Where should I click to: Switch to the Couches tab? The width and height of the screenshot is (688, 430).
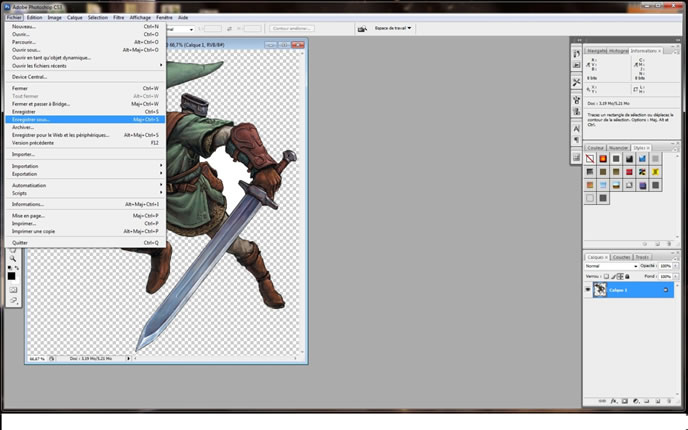tap(621, 257)
